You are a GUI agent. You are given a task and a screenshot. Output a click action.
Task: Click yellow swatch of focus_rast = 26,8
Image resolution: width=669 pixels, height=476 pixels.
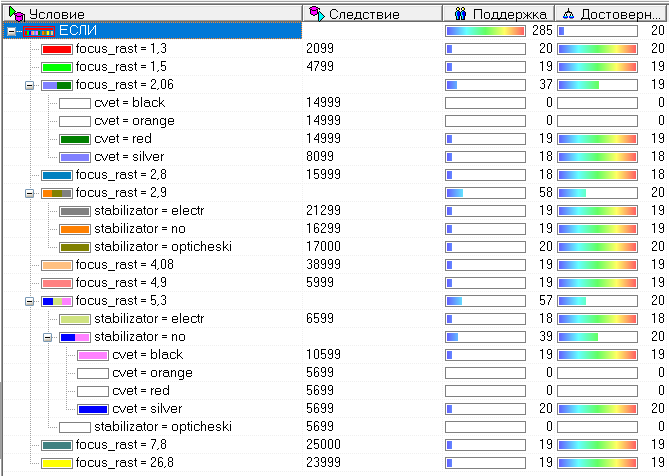pyautogui.click(x=57, y=463)
